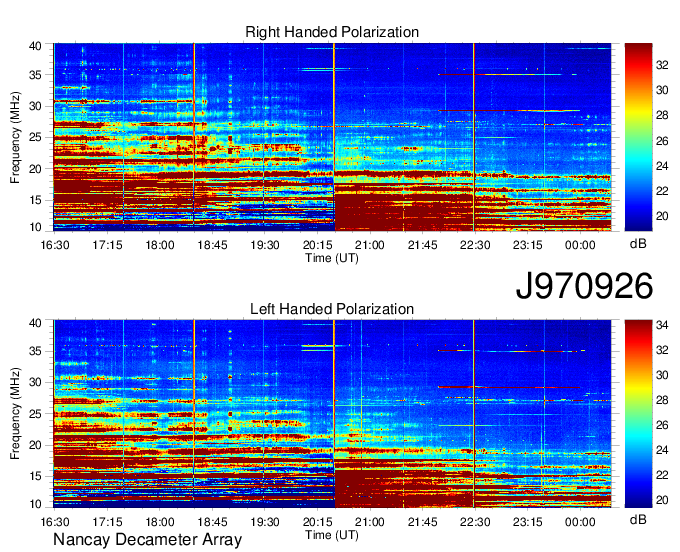
Task: Click the 00:00 tick under Left Handed plot
Action: (580, 522)
